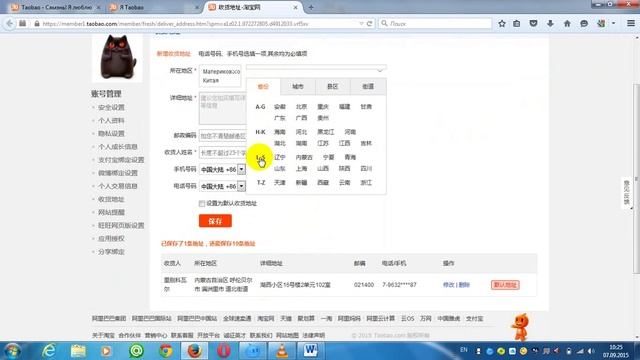This screenshot has height=360, width=640.
Task: Open the Firefox hamburger menu
Action: click(x=631, y=24)
